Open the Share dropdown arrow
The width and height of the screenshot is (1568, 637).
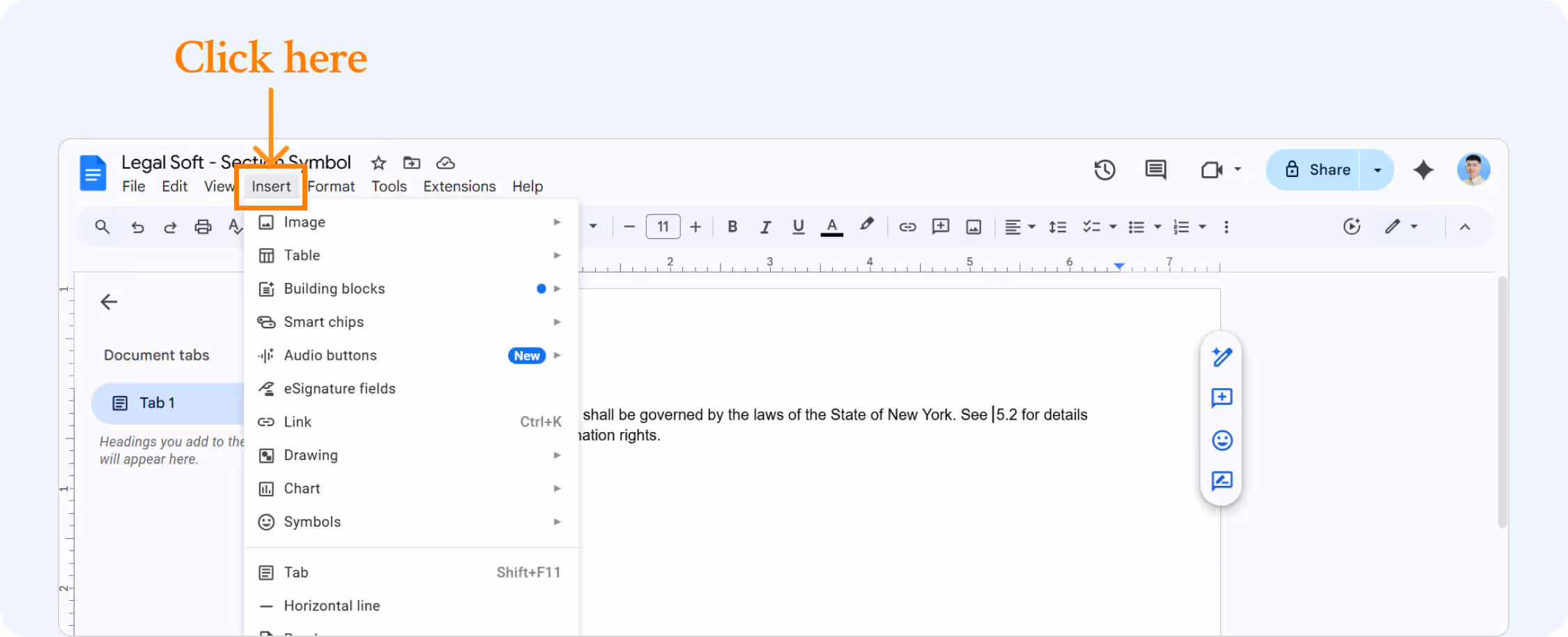pyautogui.click(x=1376, y=169)
